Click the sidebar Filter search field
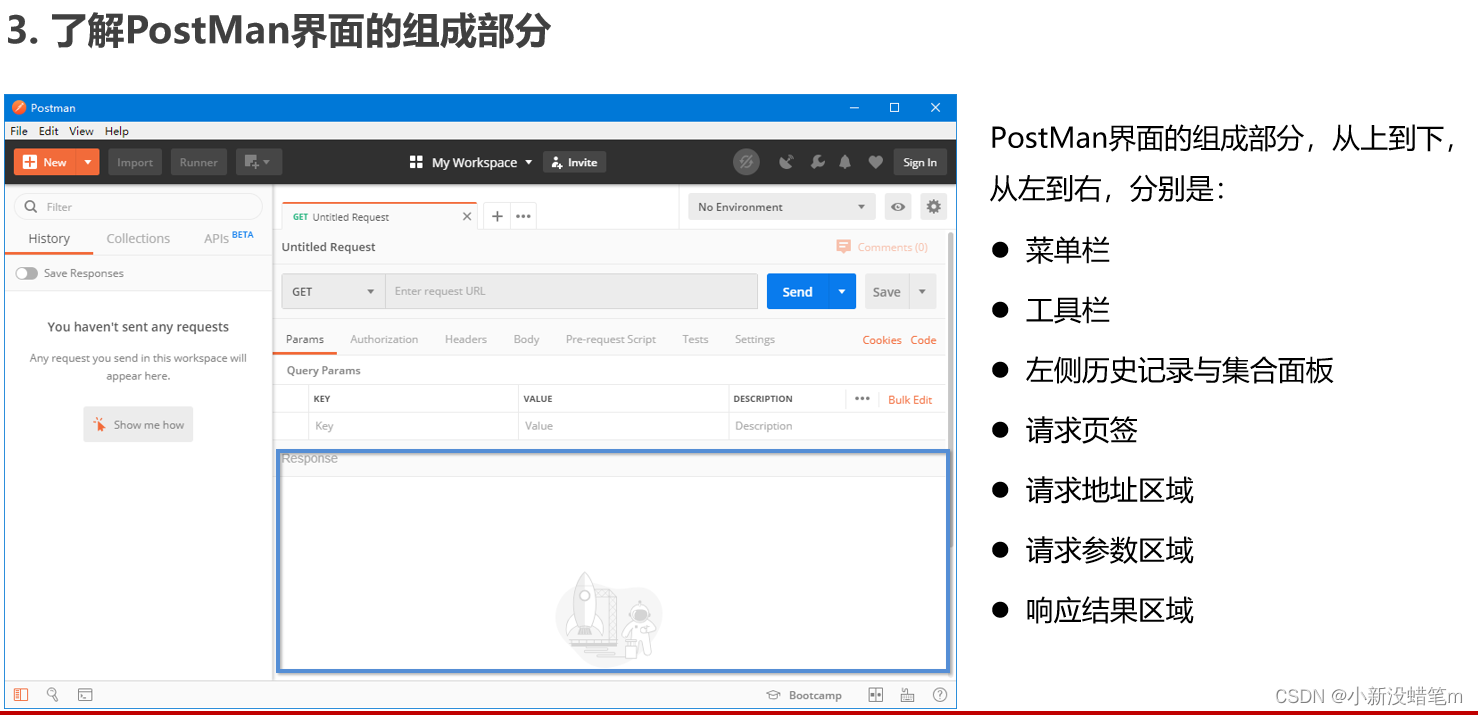 [138, 207]
